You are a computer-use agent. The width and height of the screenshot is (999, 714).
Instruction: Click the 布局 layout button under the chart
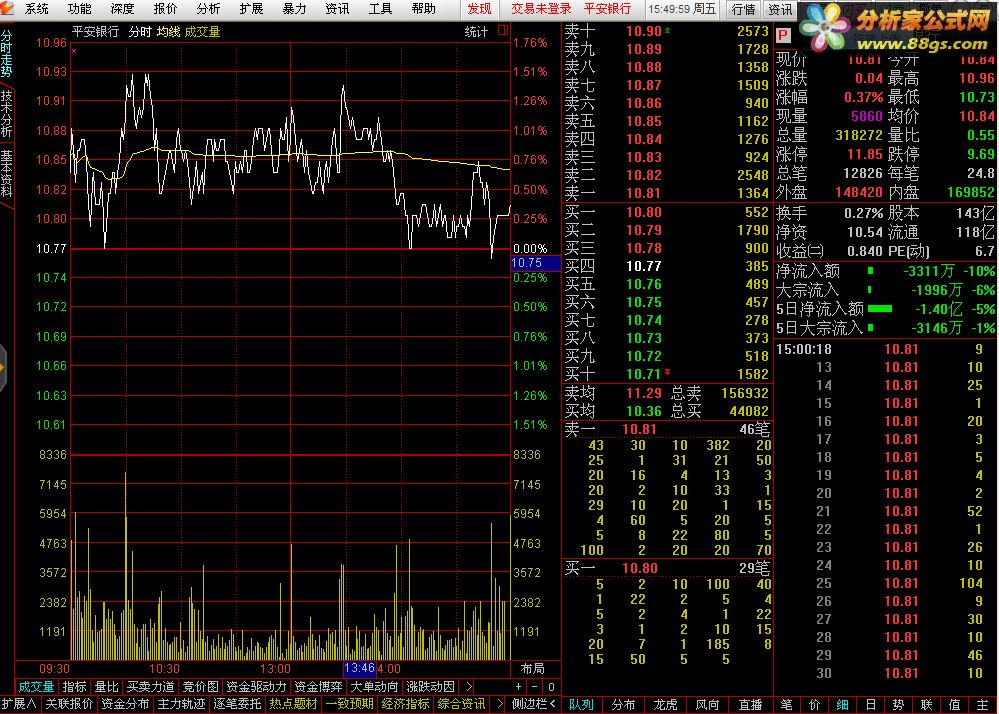pyautogui.click(x=533, y=668)
